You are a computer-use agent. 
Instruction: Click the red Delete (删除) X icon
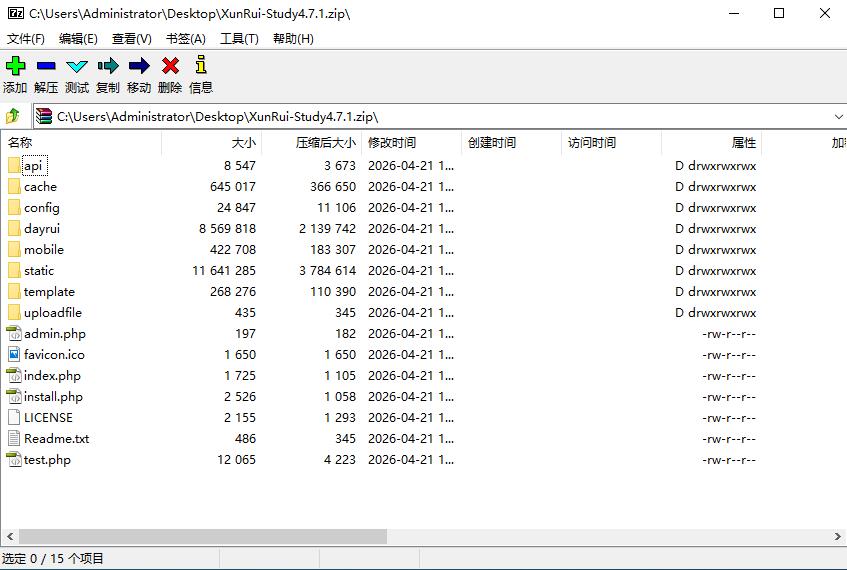pos(170,66)
